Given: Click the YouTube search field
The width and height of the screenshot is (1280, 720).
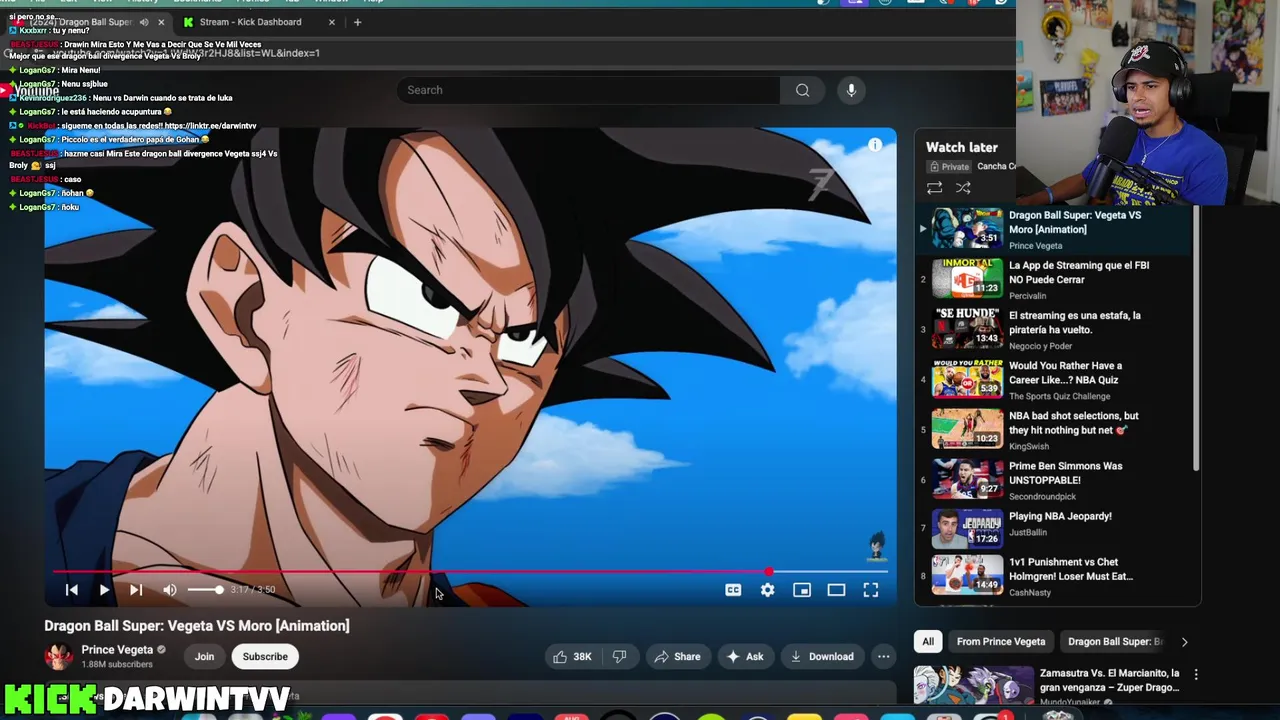Looking at the screenshot, I should coord(588,90).
